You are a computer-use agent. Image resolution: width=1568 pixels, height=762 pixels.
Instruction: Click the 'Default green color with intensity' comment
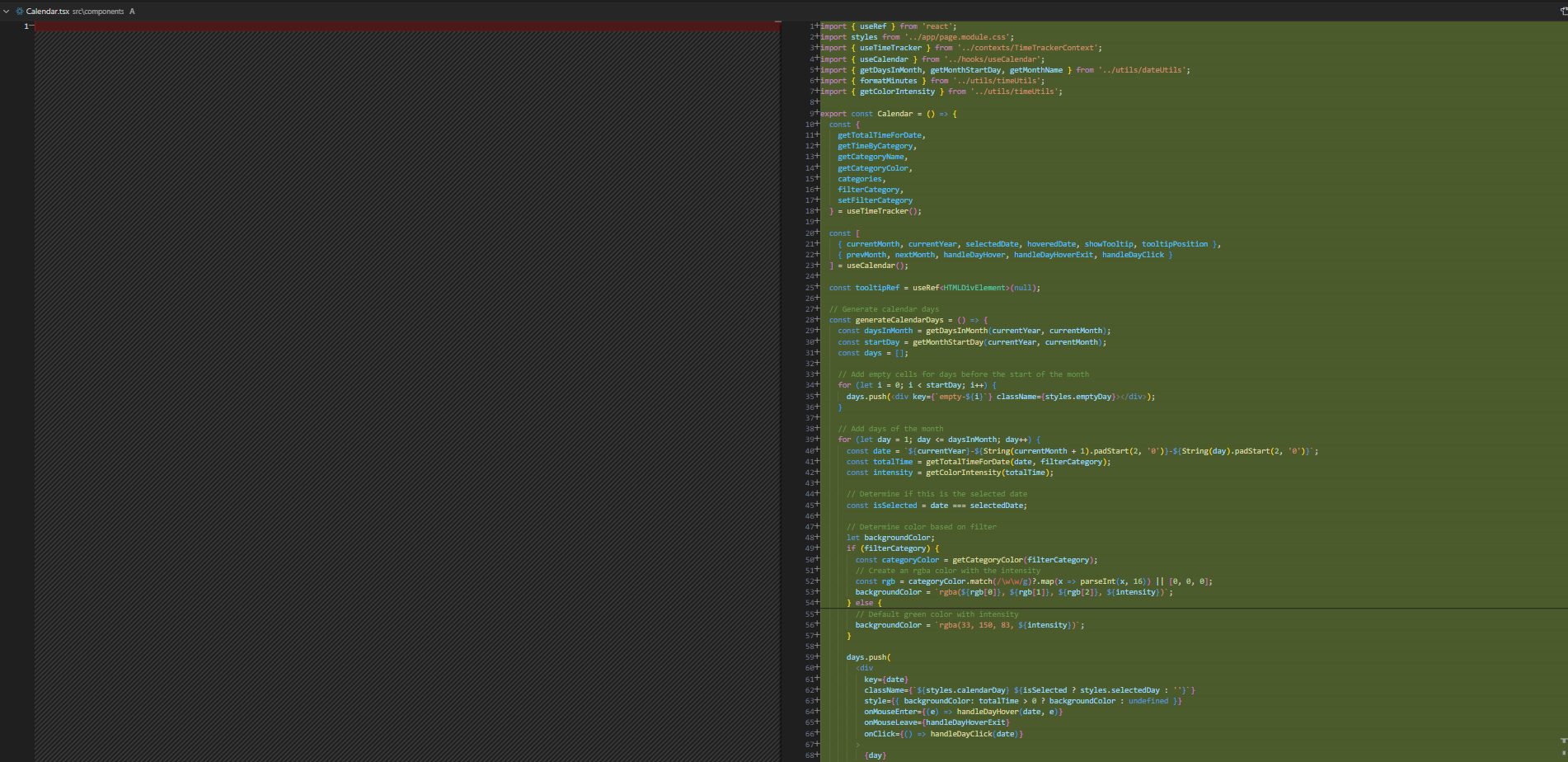pos(937,614)
